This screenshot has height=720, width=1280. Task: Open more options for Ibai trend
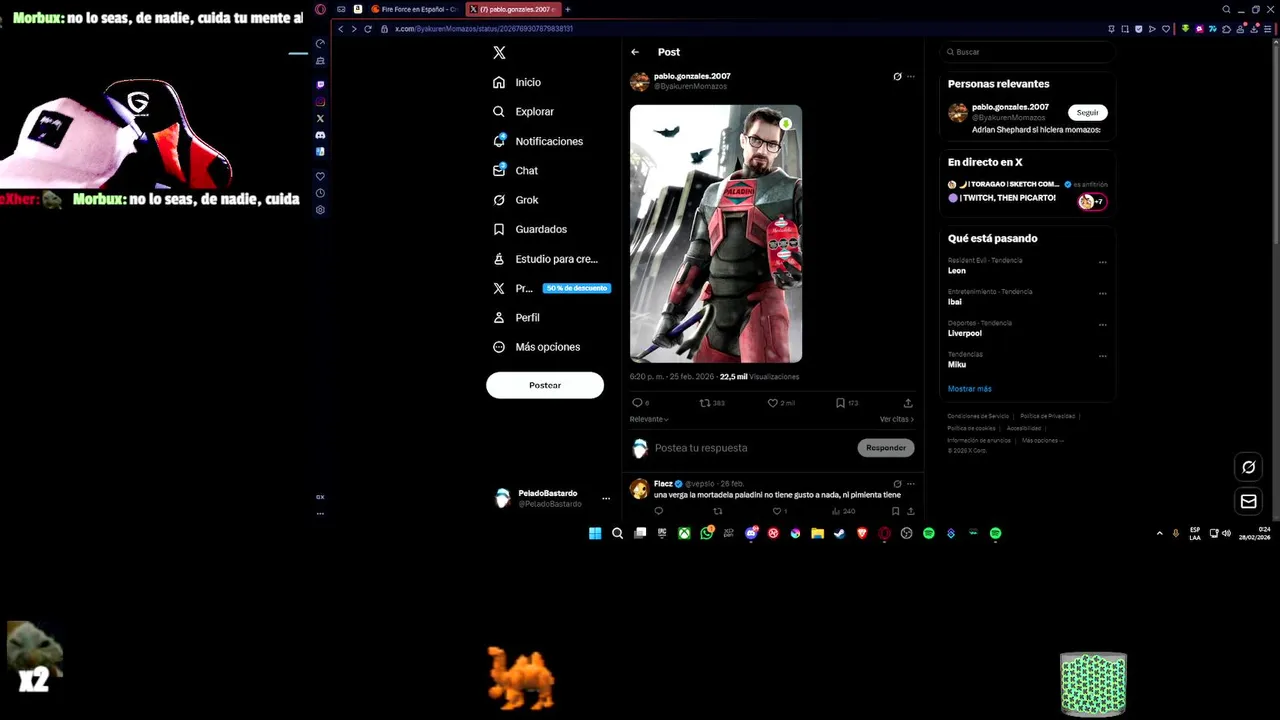(x=1102, y=294)
